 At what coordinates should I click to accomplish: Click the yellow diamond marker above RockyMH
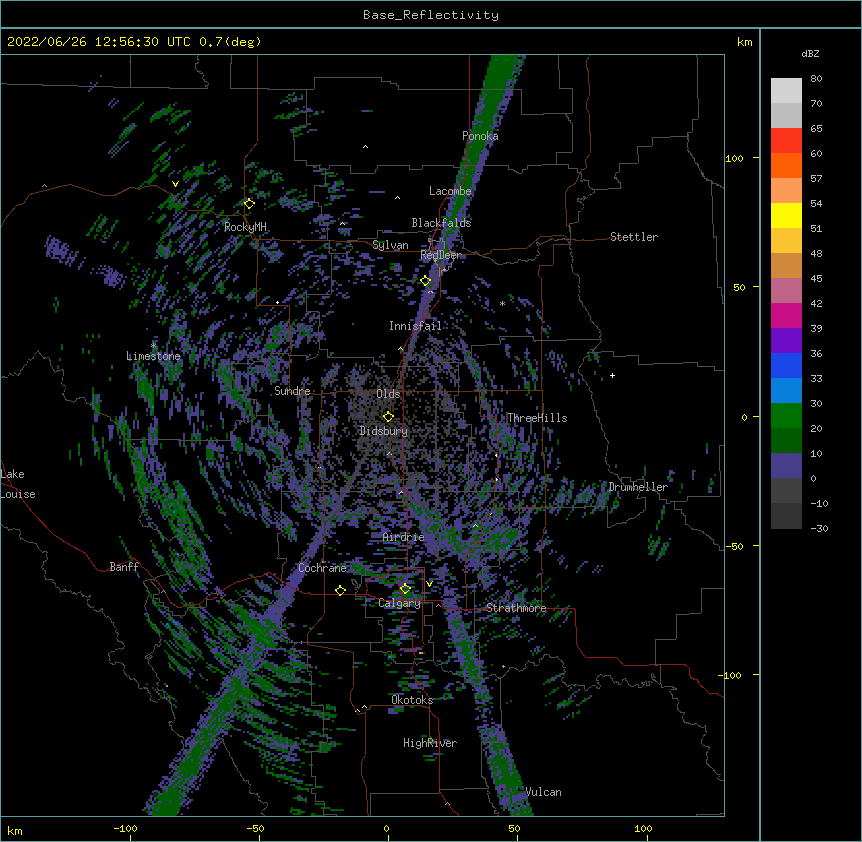click(249, 204)
